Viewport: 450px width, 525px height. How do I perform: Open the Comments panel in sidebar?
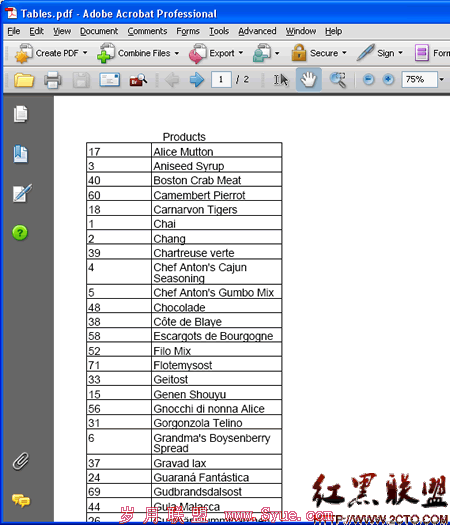(x=21, y=500)
